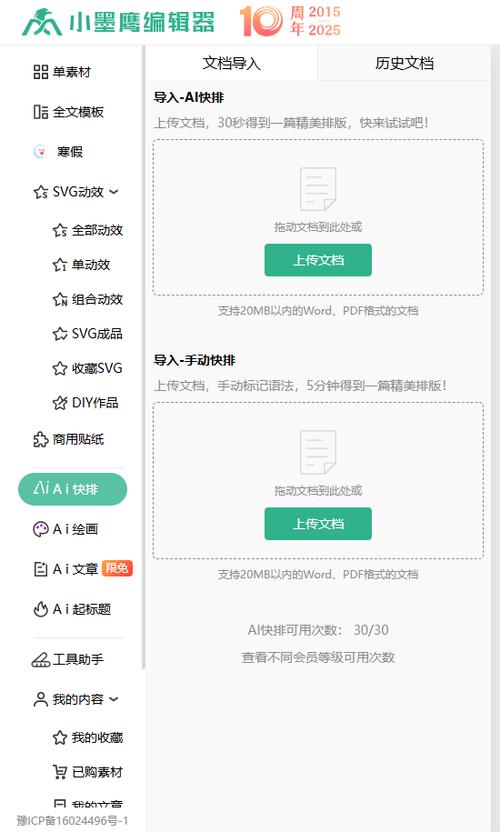500x832 pixels.
Task: Click the Ai文章 document icon
Action: click(41, 569)
